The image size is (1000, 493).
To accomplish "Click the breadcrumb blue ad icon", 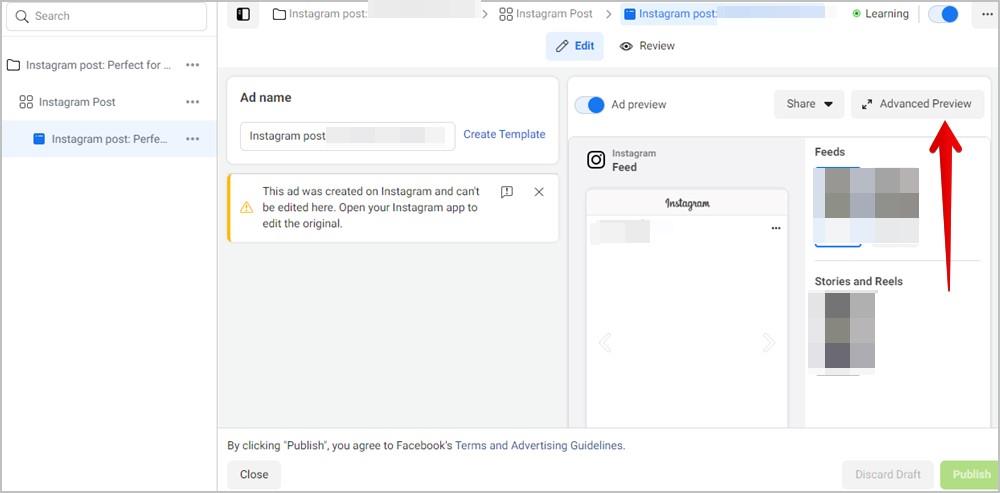I will point(629,14).
